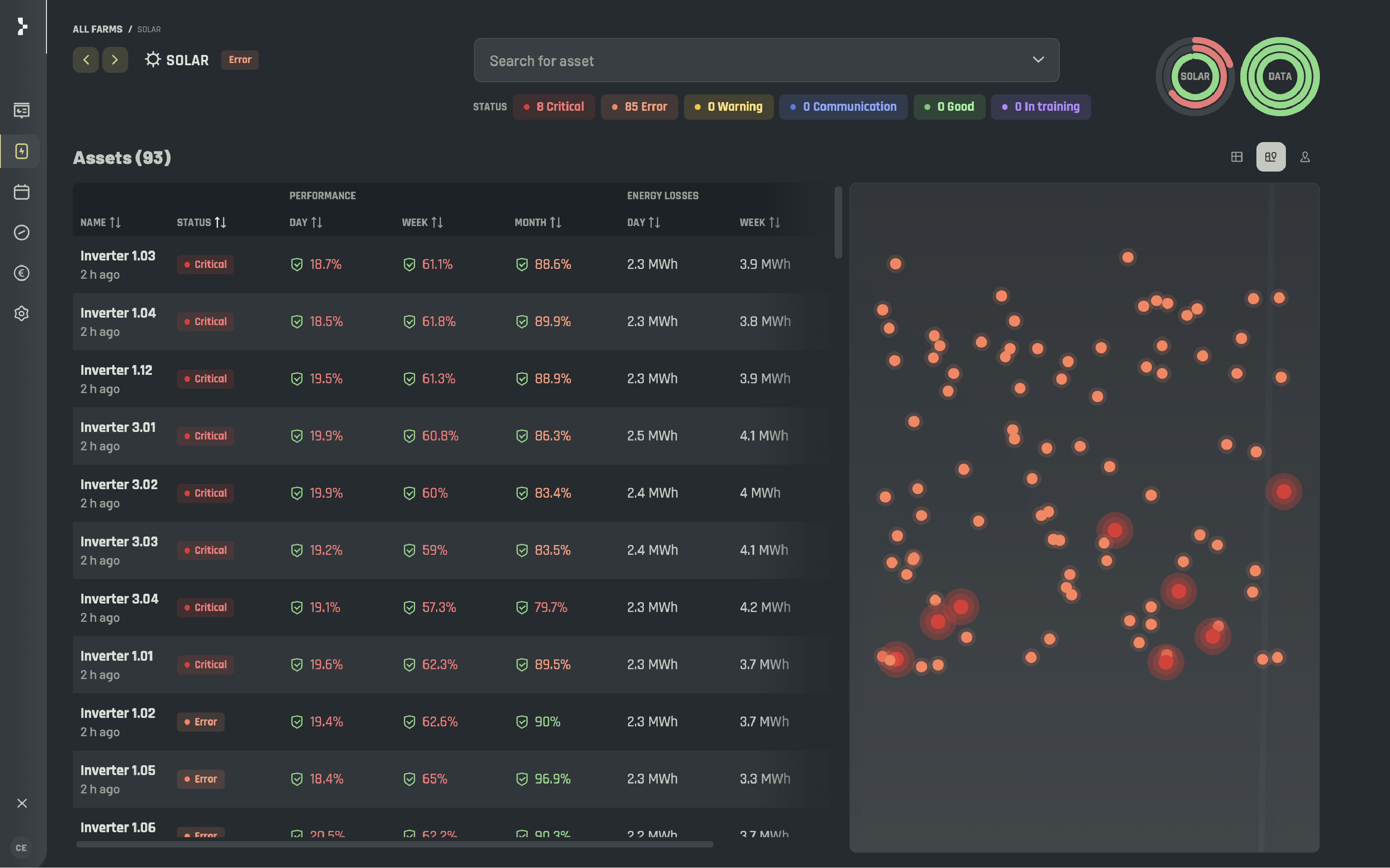The width and height of the screenshot is (1390, 868).
Task: Navigate to next farm with right arrow
Action: coord(115,60)
